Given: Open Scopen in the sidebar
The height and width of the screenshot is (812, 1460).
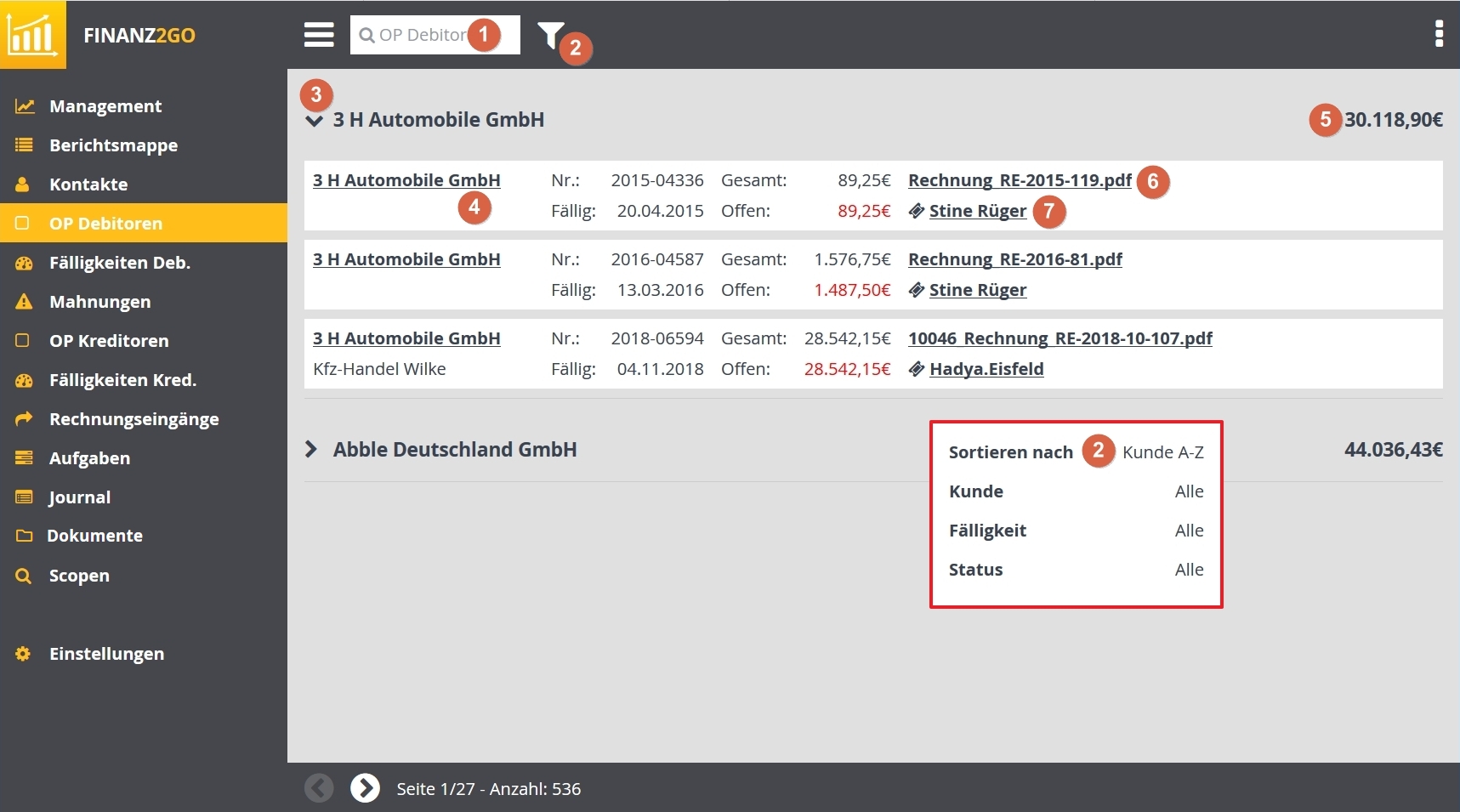Looking at the screenshot, I should point(79,576).
